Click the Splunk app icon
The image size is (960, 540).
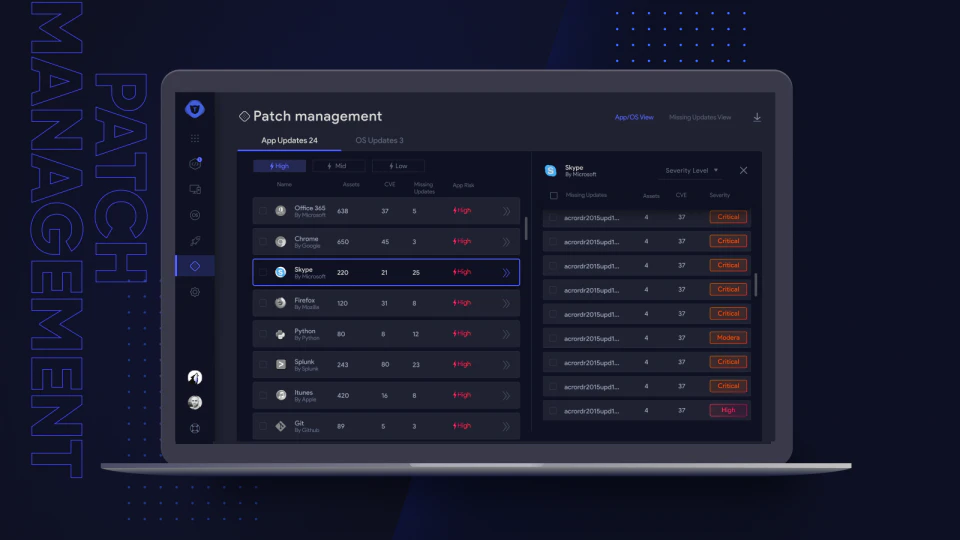(280, 364)
